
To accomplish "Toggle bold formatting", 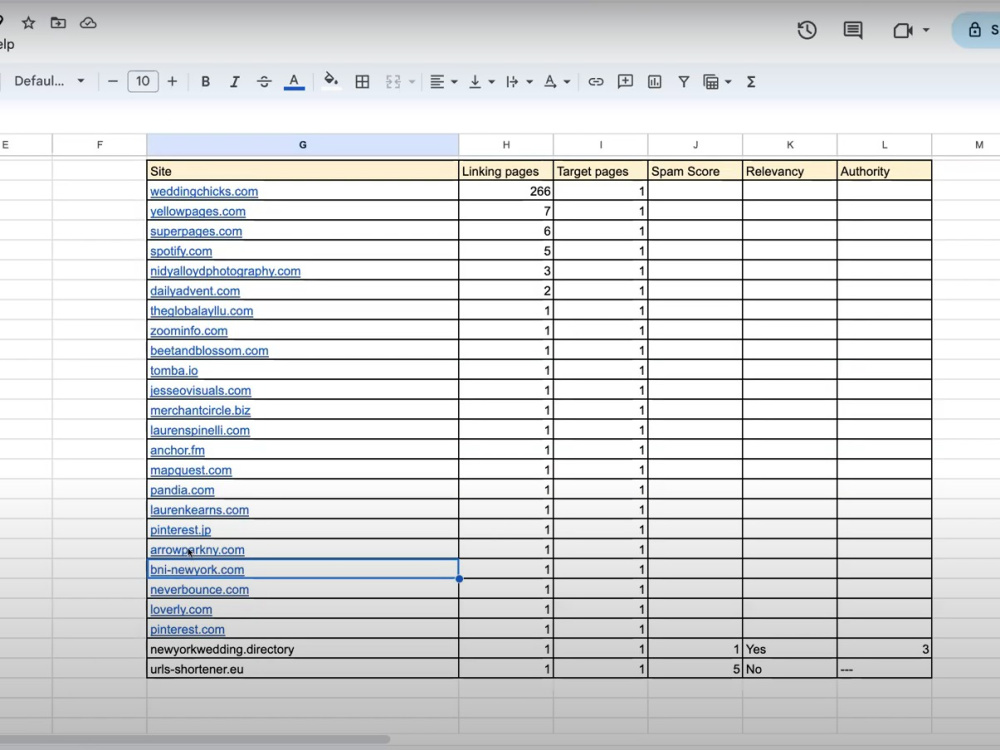I will click(x=205, y=82).
